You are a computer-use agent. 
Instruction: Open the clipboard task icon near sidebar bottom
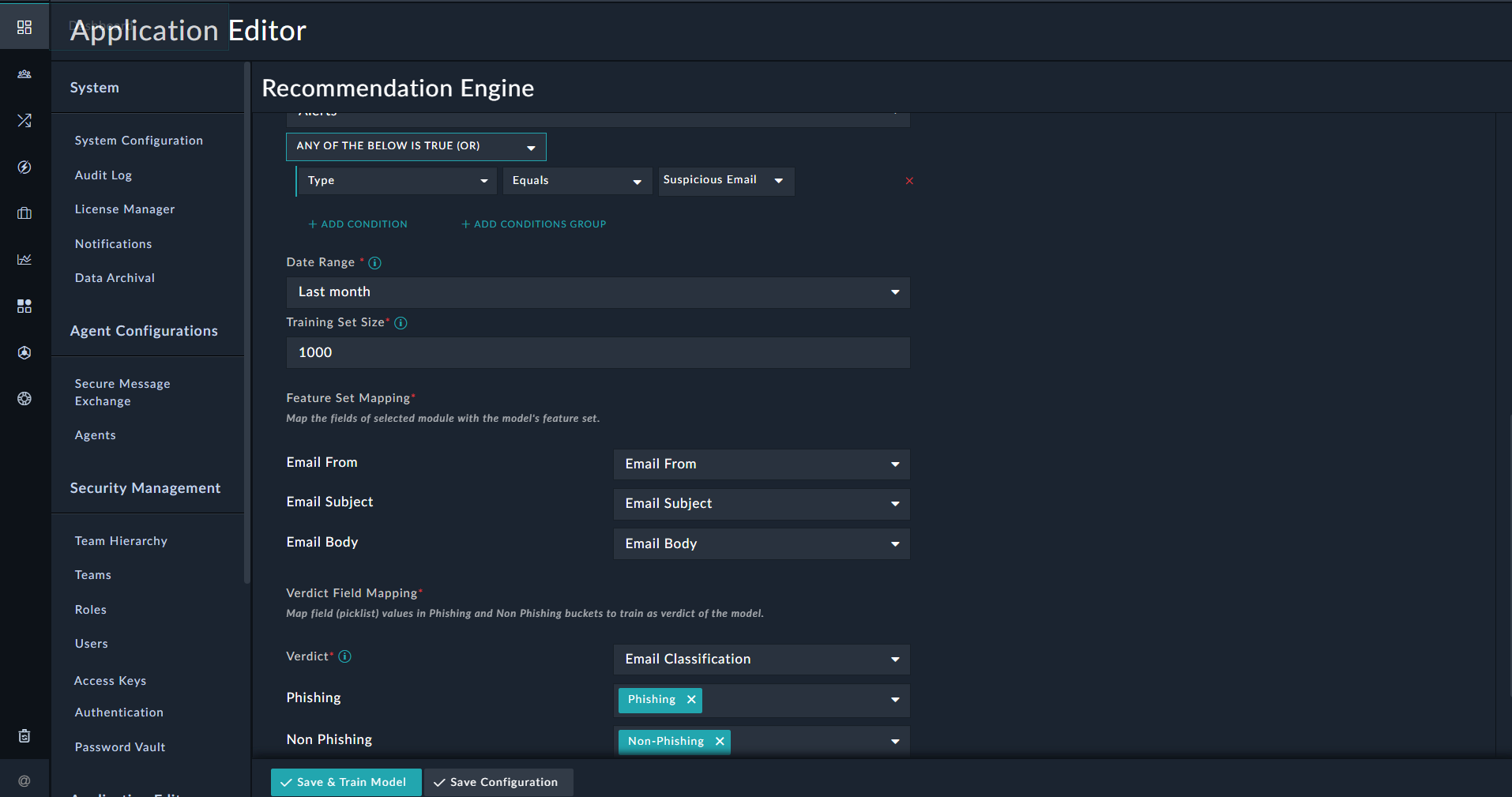point(24,735)
